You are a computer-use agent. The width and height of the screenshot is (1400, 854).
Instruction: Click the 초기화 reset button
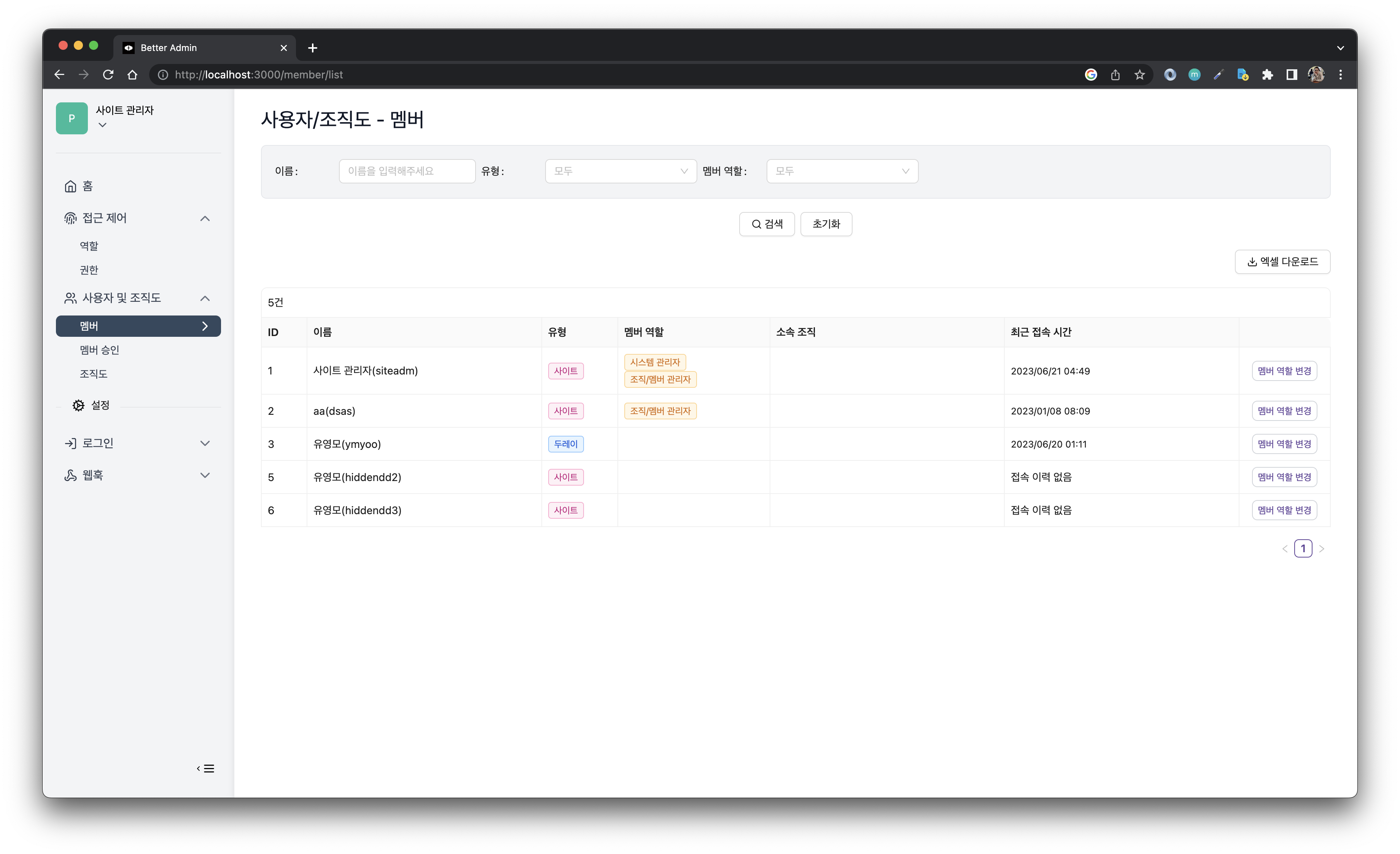pos(826,223)
